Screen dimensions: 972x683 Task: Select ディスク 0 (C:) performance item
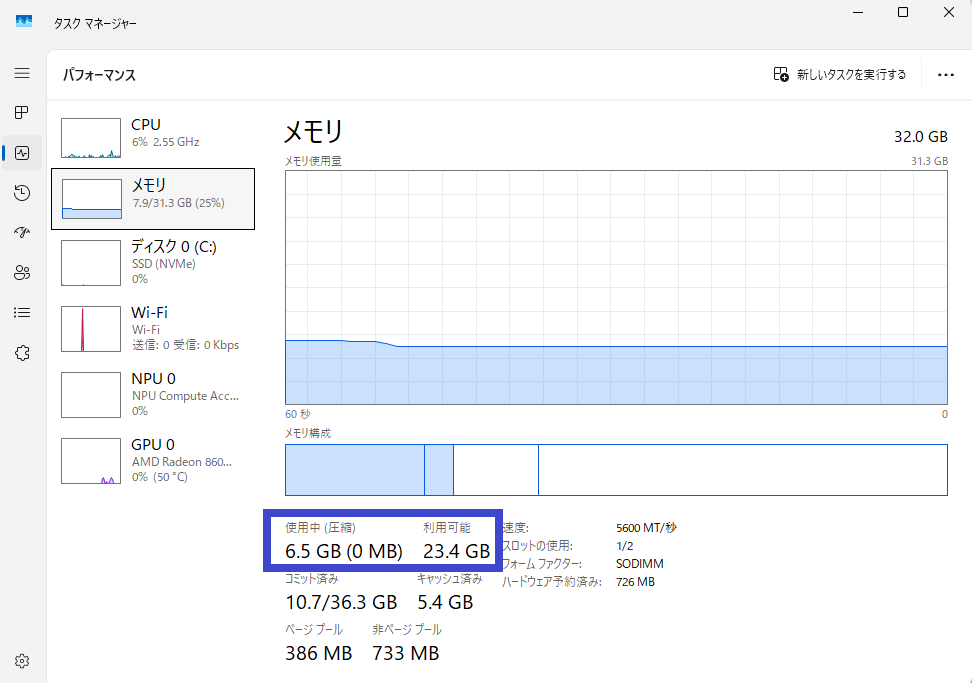(x=152, y=263)
